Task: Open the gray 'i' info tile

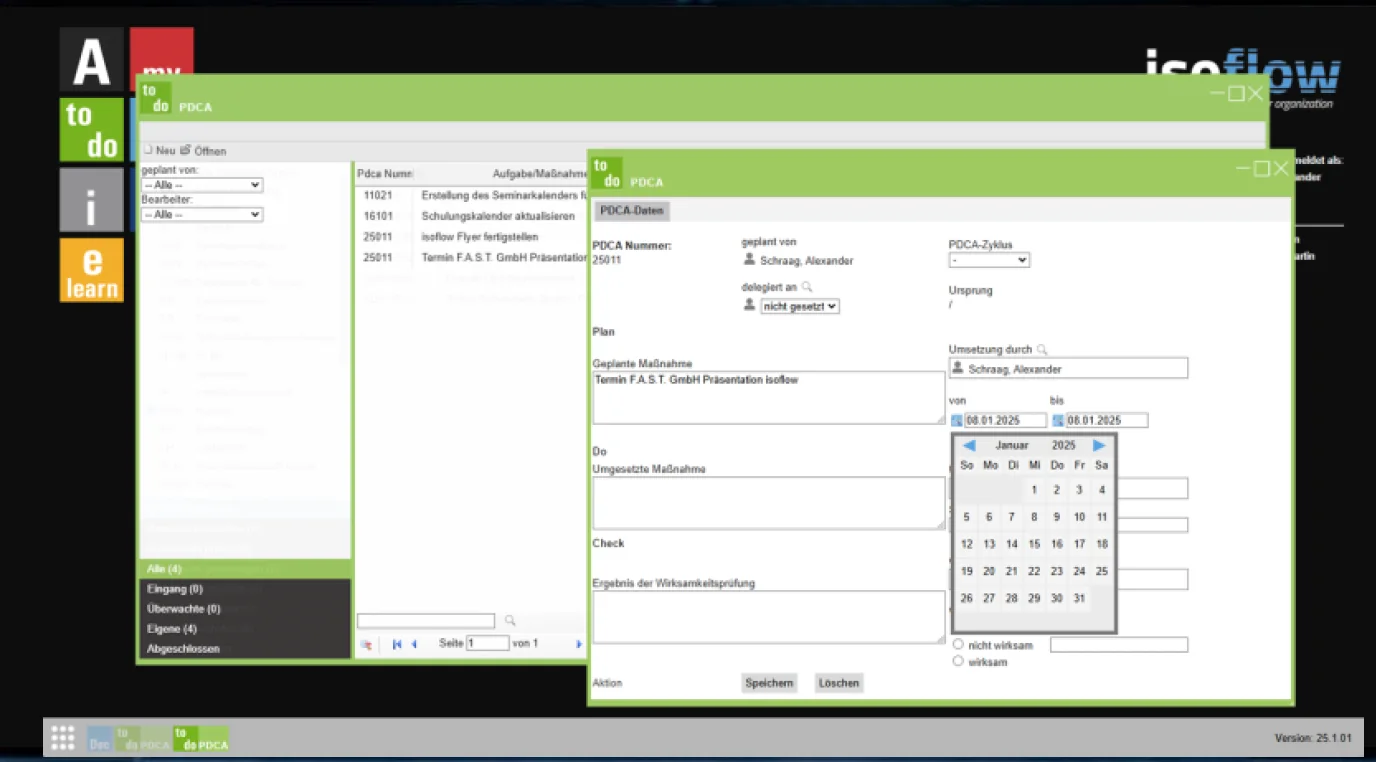Action: tap(91, 200)
